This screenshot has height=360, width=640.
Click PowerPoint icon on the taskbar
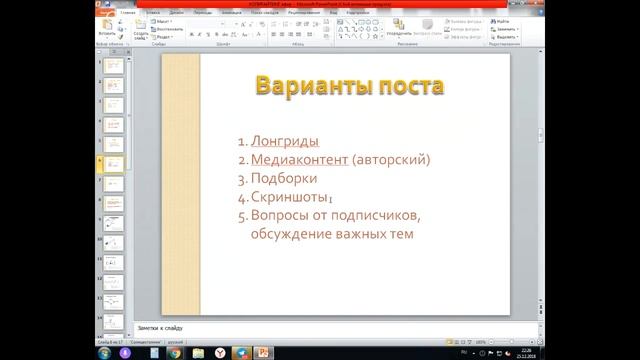263,353
